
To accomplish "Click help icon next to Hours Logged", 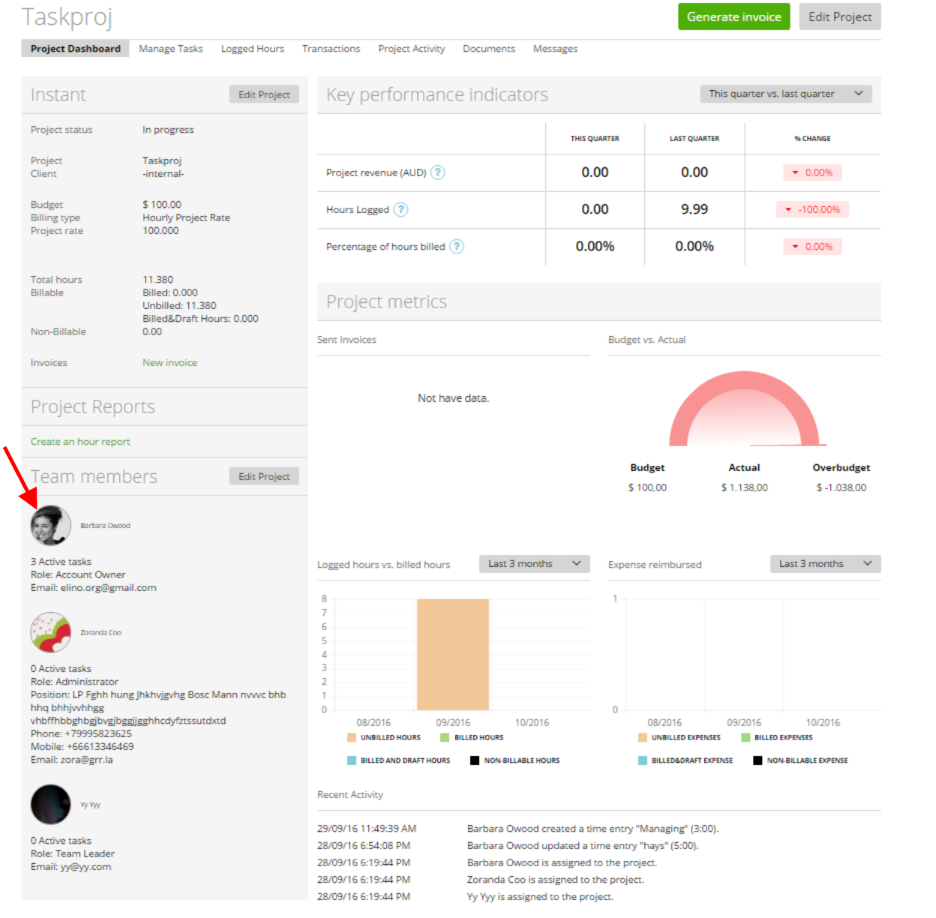I will [401, 210].
